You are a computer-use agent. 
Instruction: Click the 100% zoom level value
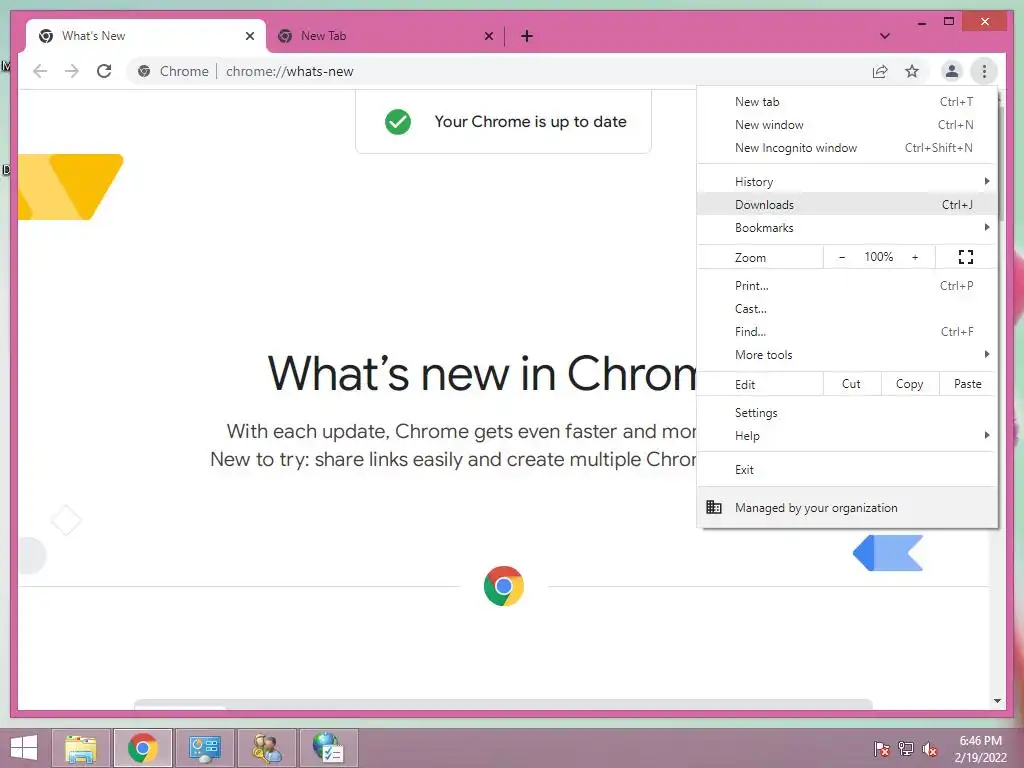tap(878, 257)
